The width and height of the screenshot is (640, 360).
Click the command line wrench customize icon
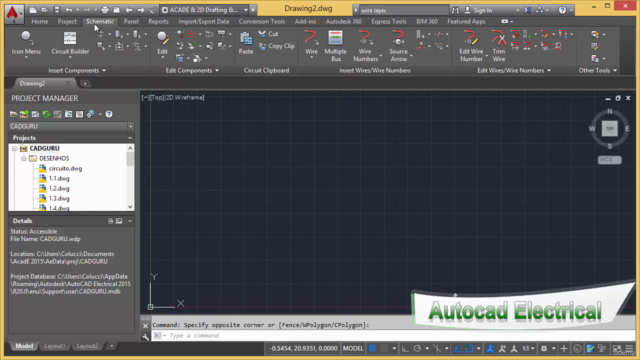(145, 337)
